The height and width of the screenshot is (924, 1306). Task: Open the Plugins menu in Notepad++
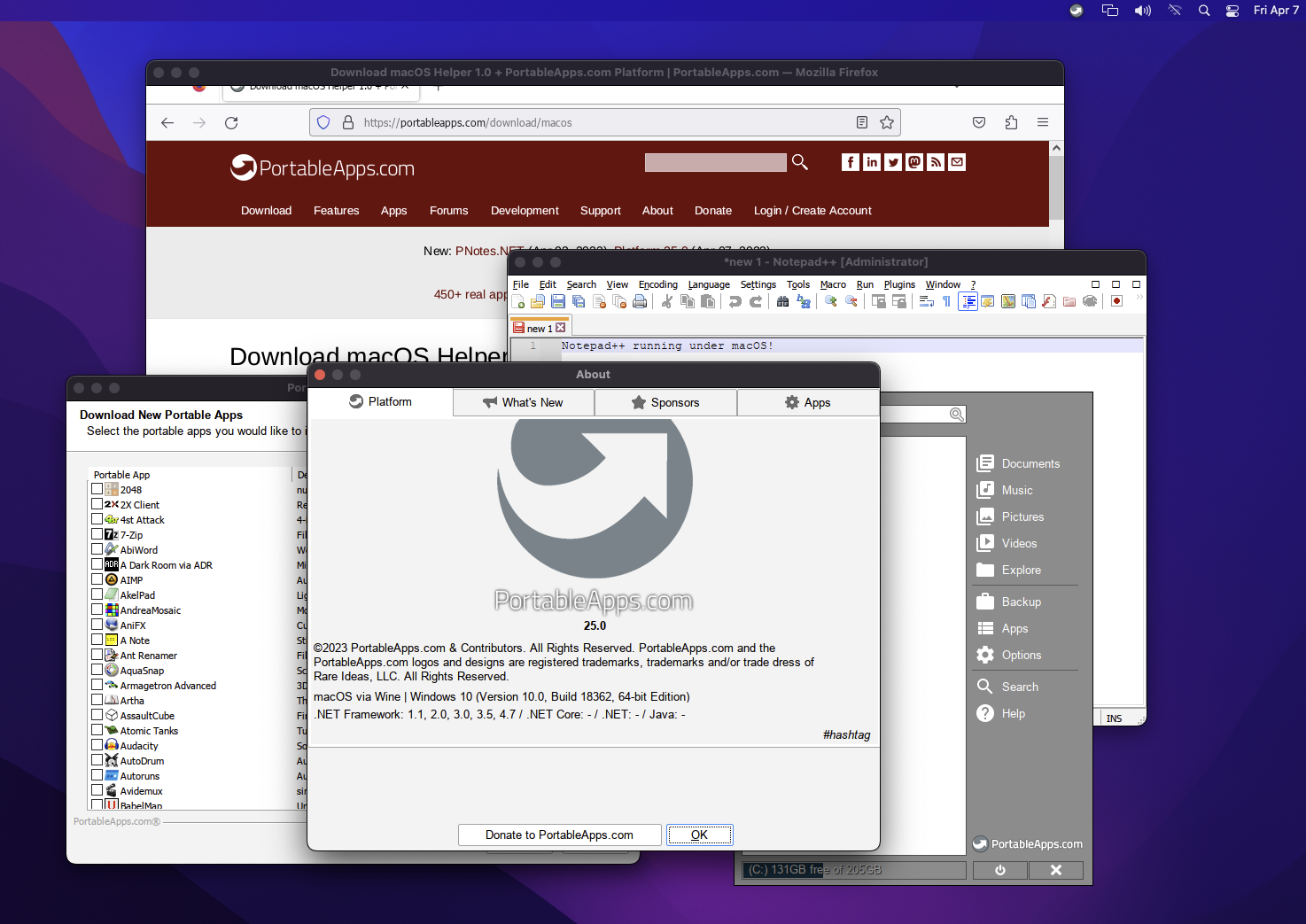coord(899,284)
